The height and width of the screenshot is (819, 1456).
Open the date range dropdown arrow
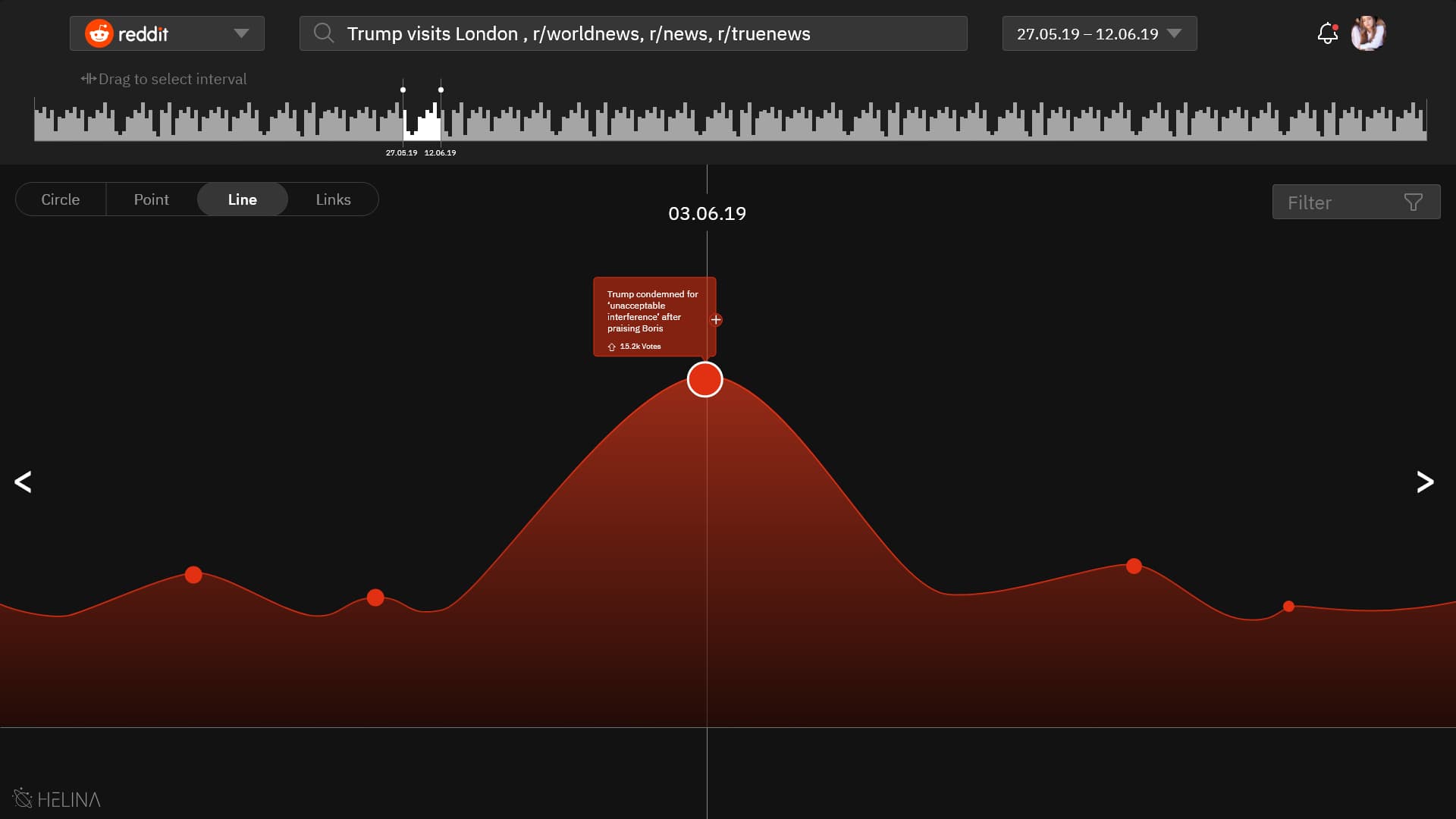click(x=1175, y=33)
